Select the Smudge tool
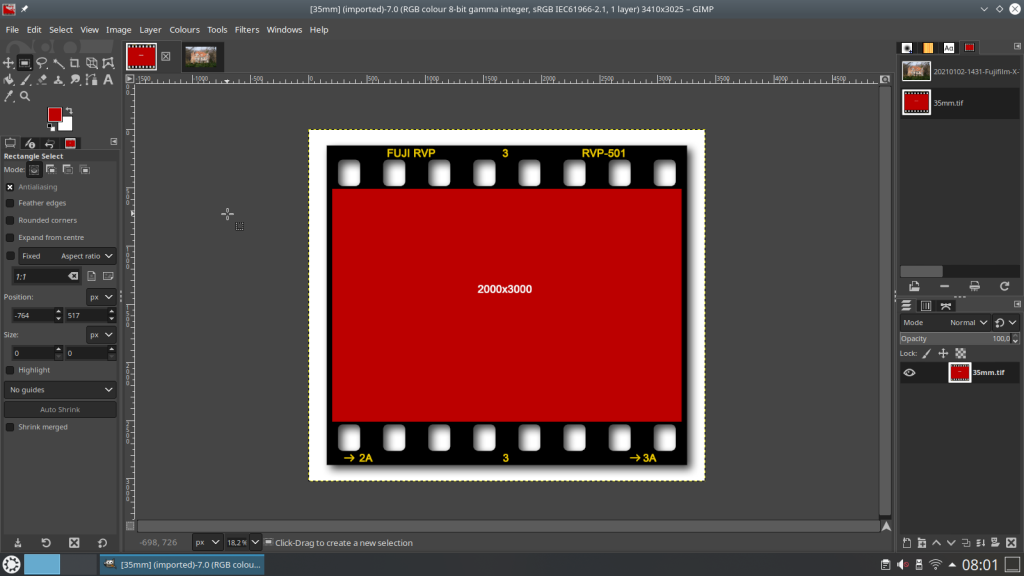The height and width of the screenshot is (576, 1024). pyautogui.click(x=75, y=80)
